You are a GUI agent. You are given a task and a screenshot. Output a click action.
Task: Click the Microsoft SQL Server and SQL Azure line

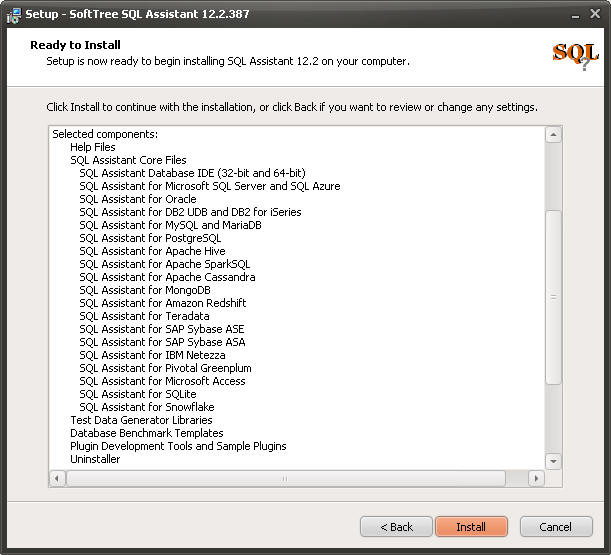click(x=210, y=186)
